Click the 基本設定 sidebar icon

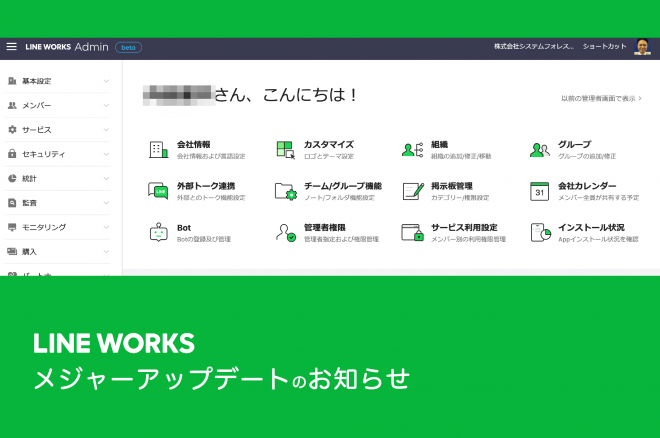[12, 81]
